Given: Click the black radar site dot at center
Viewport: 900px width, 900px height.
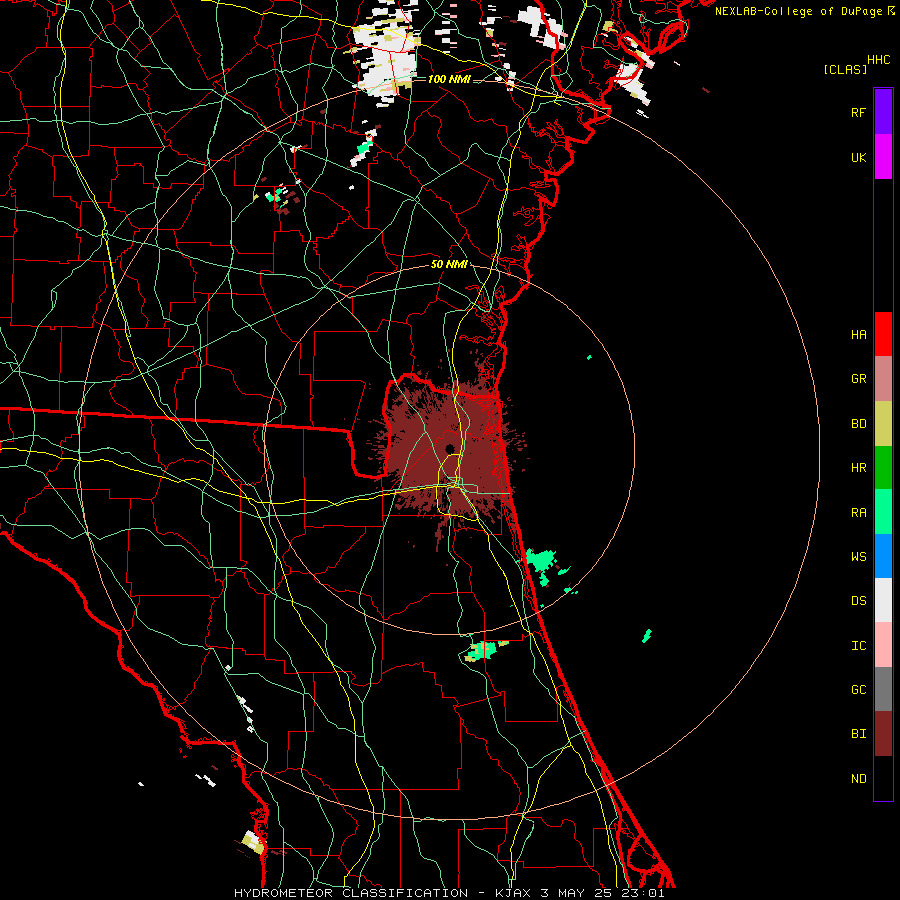Looking at the screenshot, I should point(450,449).
